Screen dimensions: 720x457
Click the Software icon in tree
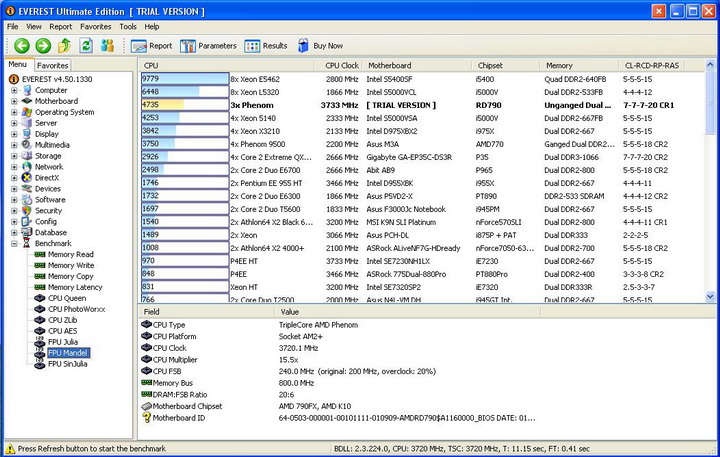pos(27,200)
